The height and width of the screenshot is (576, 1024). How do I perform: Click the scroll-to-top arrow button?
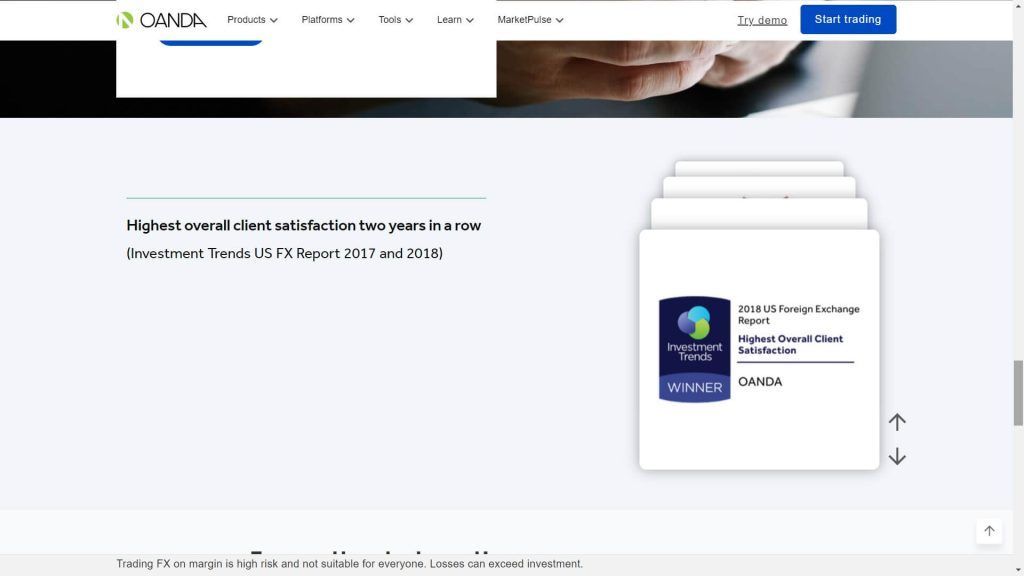click(x=989, y=531)
